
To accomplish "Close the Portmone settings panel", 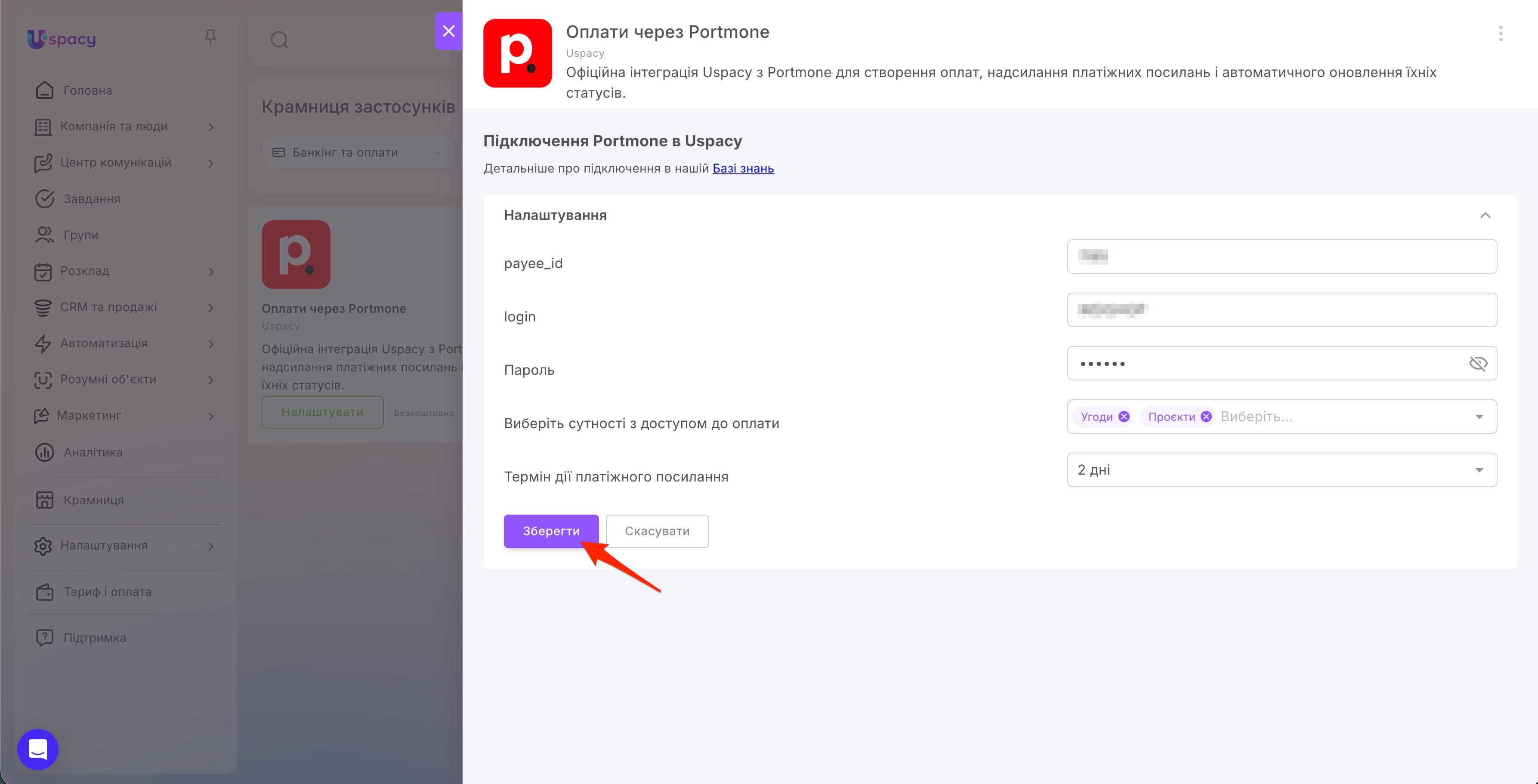I will tap(448, 31).
